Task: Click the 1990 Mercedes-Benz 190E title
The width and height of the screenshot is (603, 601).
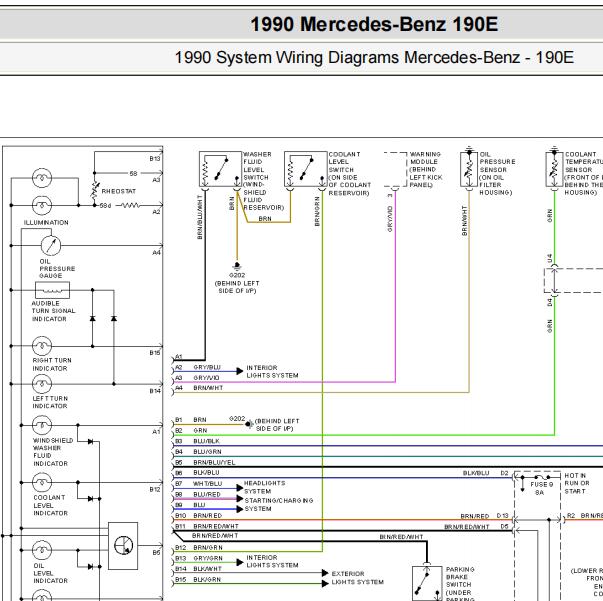Action: pos(374,24)
